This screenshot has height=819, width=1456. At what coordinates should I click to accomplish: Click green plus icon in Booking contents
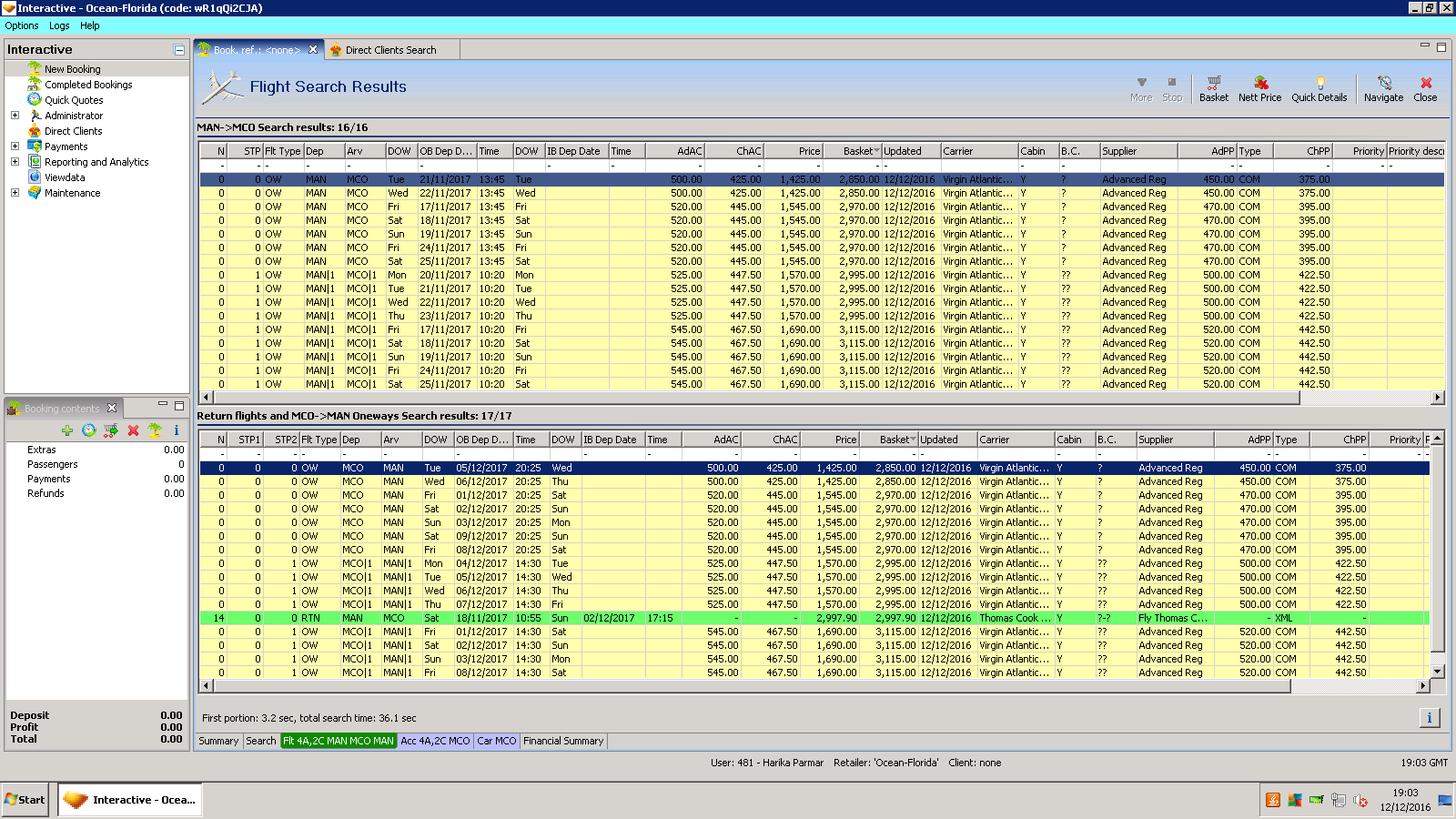(67, 430)
